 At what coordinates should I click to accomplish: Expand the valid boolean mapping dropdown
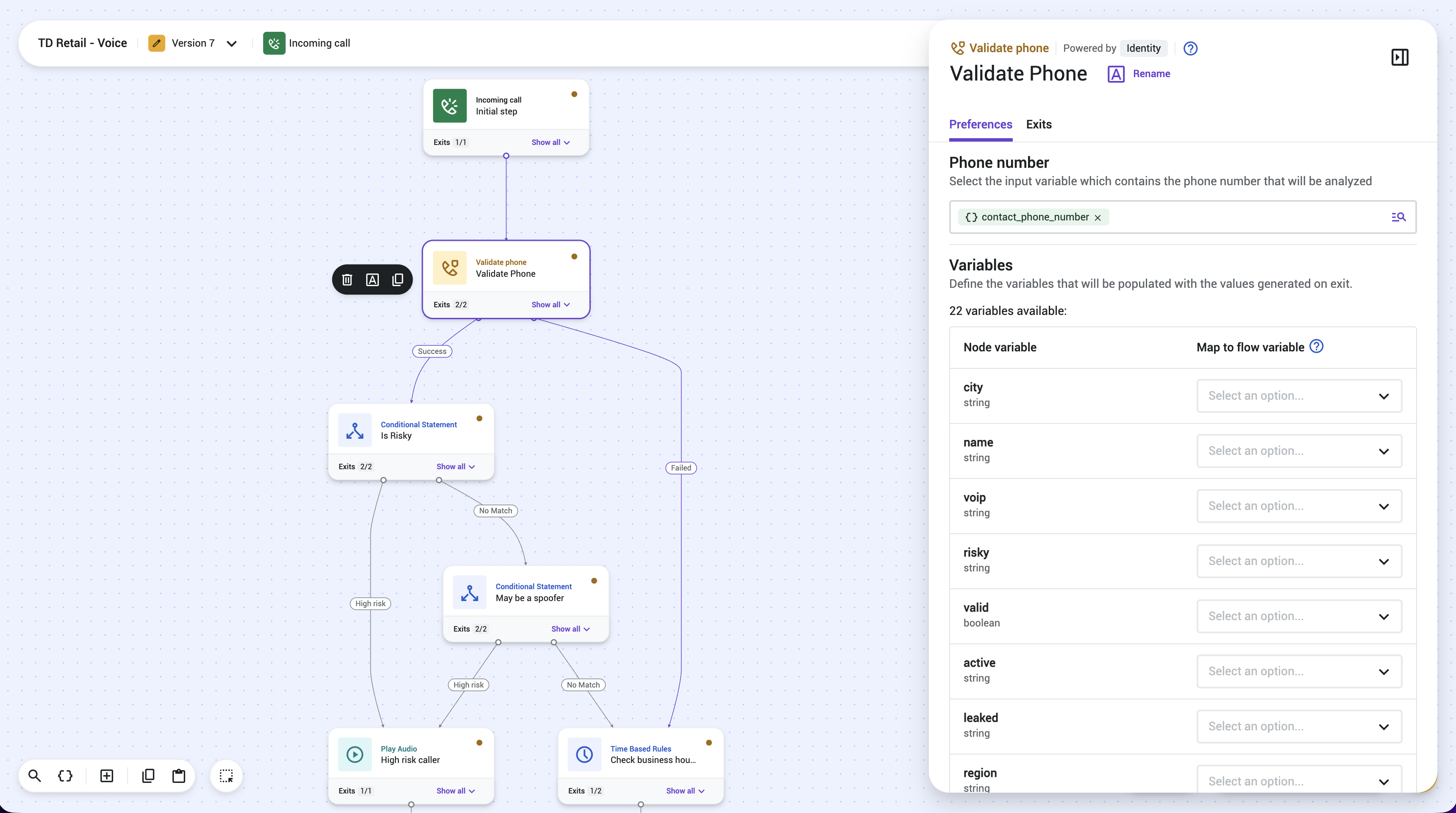[x=1299, y=616]
